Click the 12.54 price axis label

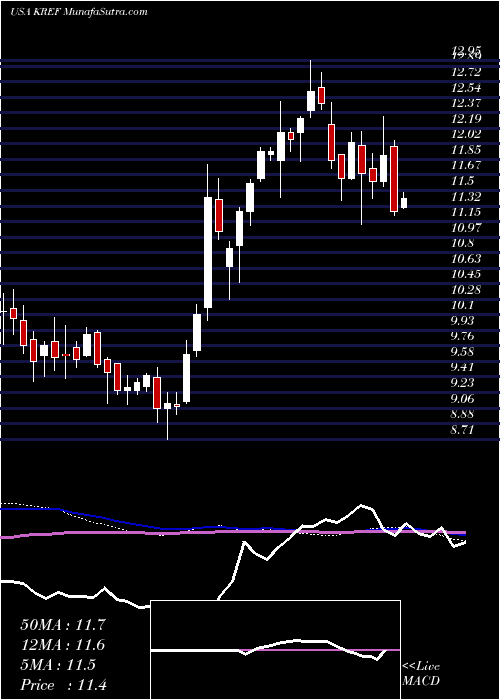[467, 88]
